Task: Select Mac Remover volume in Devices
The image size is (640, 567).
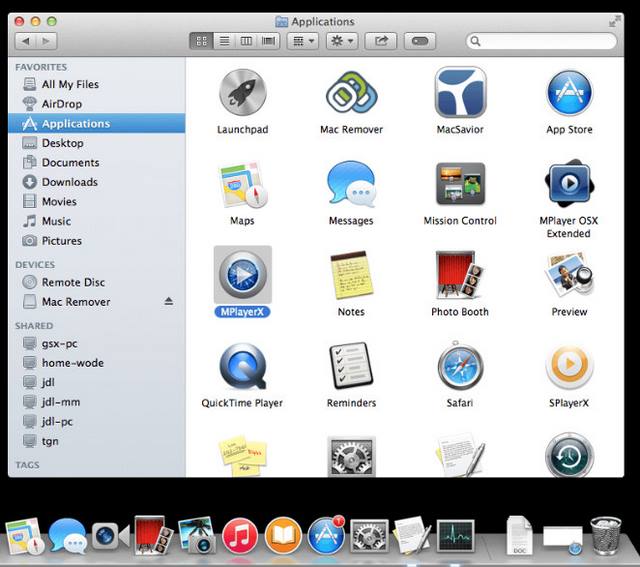Action: coord(96,302)
